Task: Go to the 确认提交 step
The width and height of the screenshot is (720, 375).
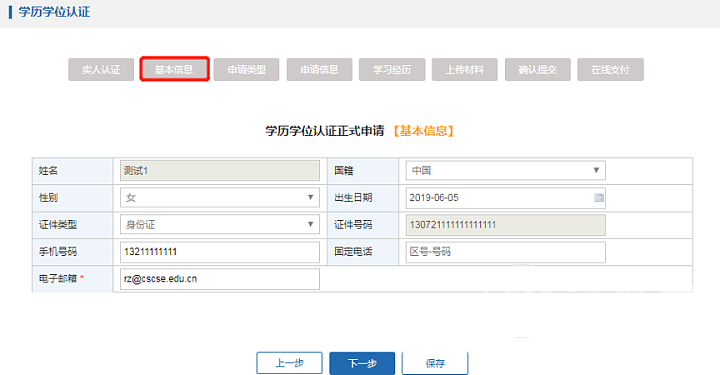Action: click(x=538, y=69)
